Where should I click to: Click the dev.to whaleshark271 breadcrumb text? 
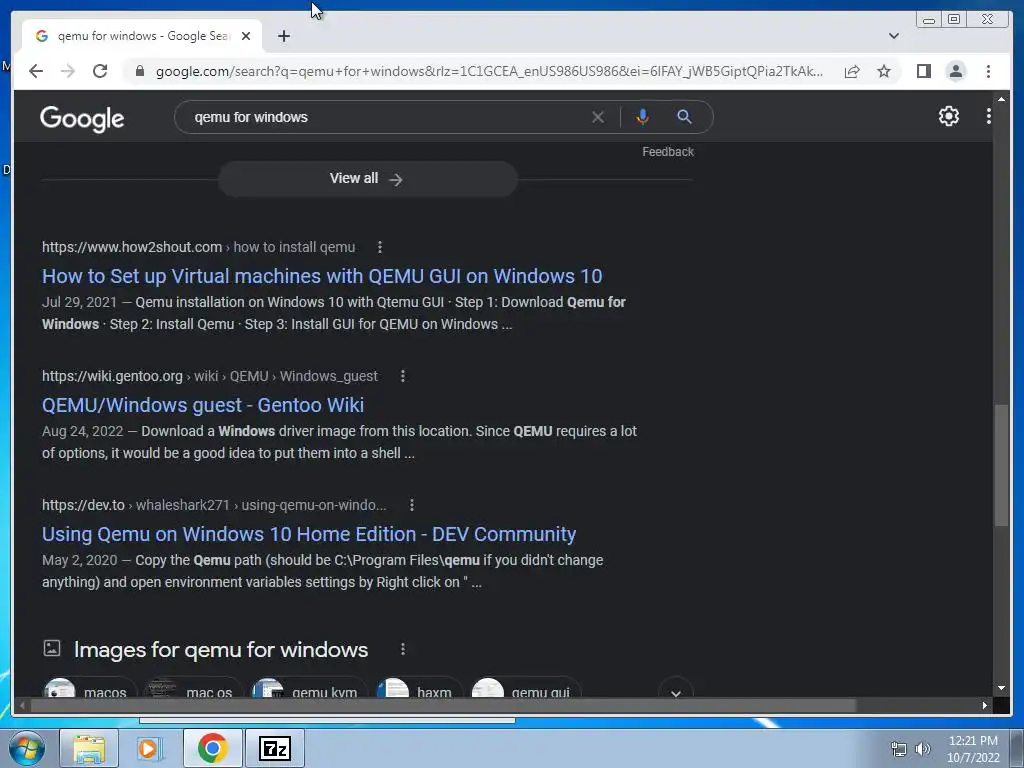pyautogui.click(x=214, y=505)
